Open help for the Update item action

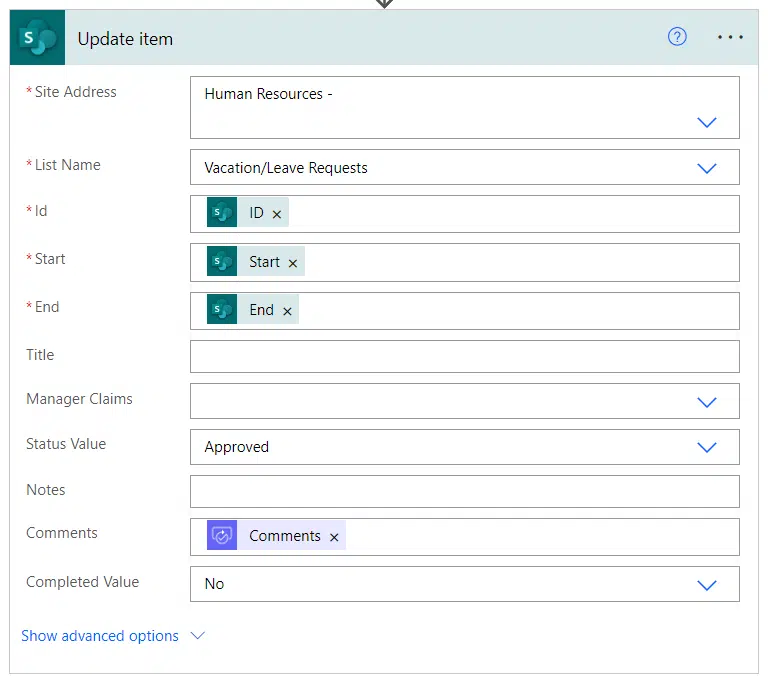coord(677,37)
